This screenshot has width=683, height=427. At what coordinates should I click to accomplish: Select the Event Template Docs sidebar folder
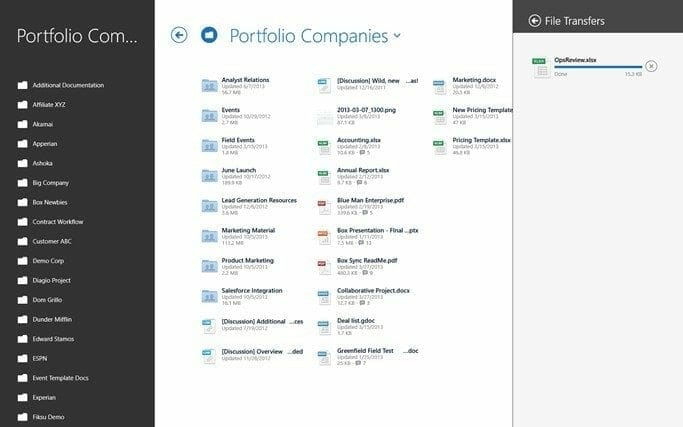point(60,377)
